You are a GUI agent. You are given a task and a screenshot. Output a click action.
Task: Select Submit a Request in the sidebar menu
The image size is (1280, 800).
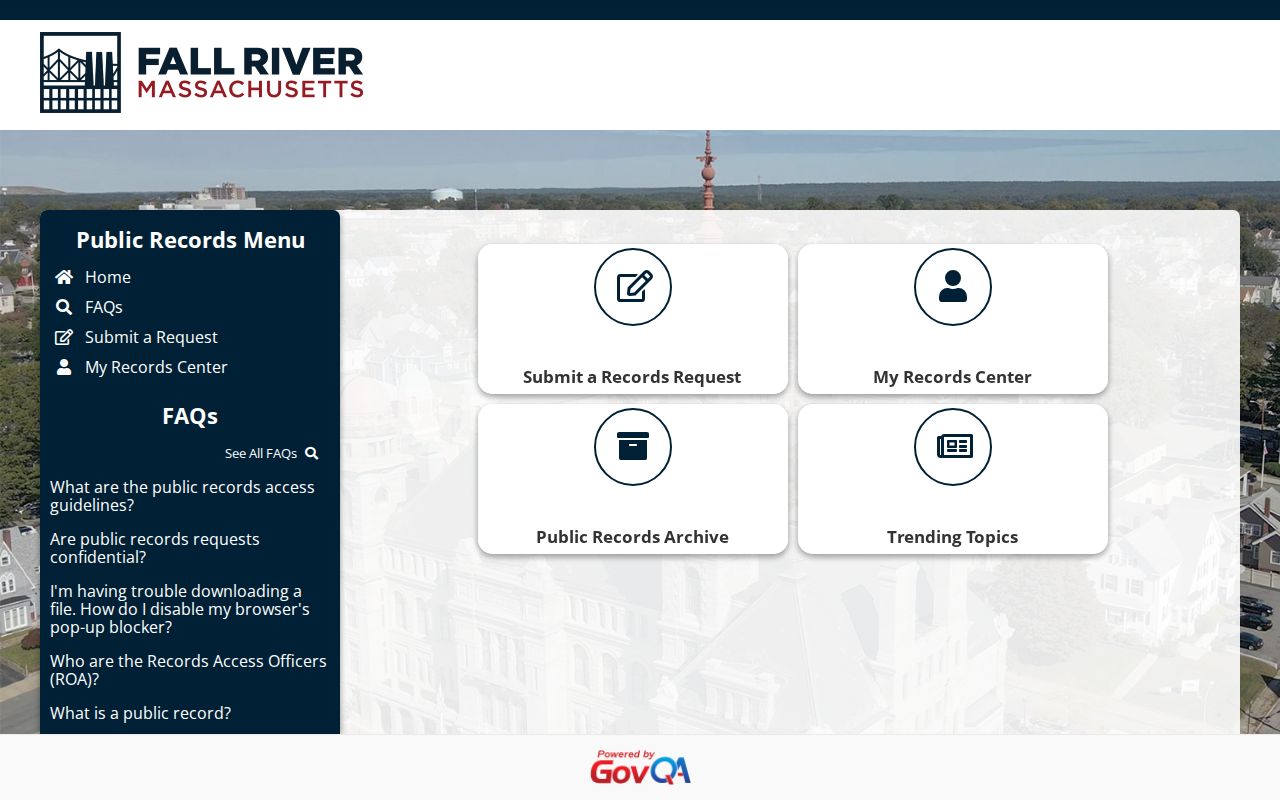click(x=151, y=337)
